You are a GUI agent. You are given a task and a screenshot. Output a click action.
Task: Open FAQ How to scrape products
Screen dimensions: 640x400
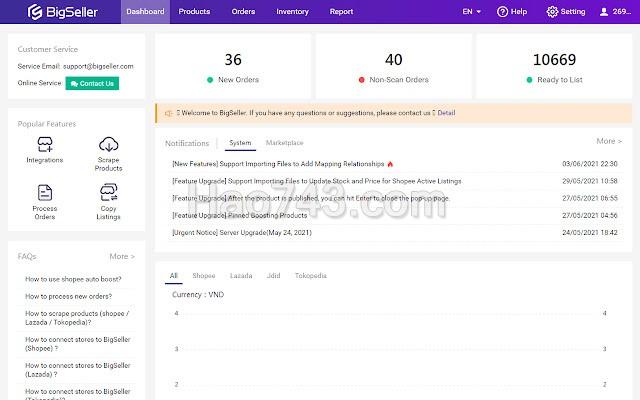point(77,318)
